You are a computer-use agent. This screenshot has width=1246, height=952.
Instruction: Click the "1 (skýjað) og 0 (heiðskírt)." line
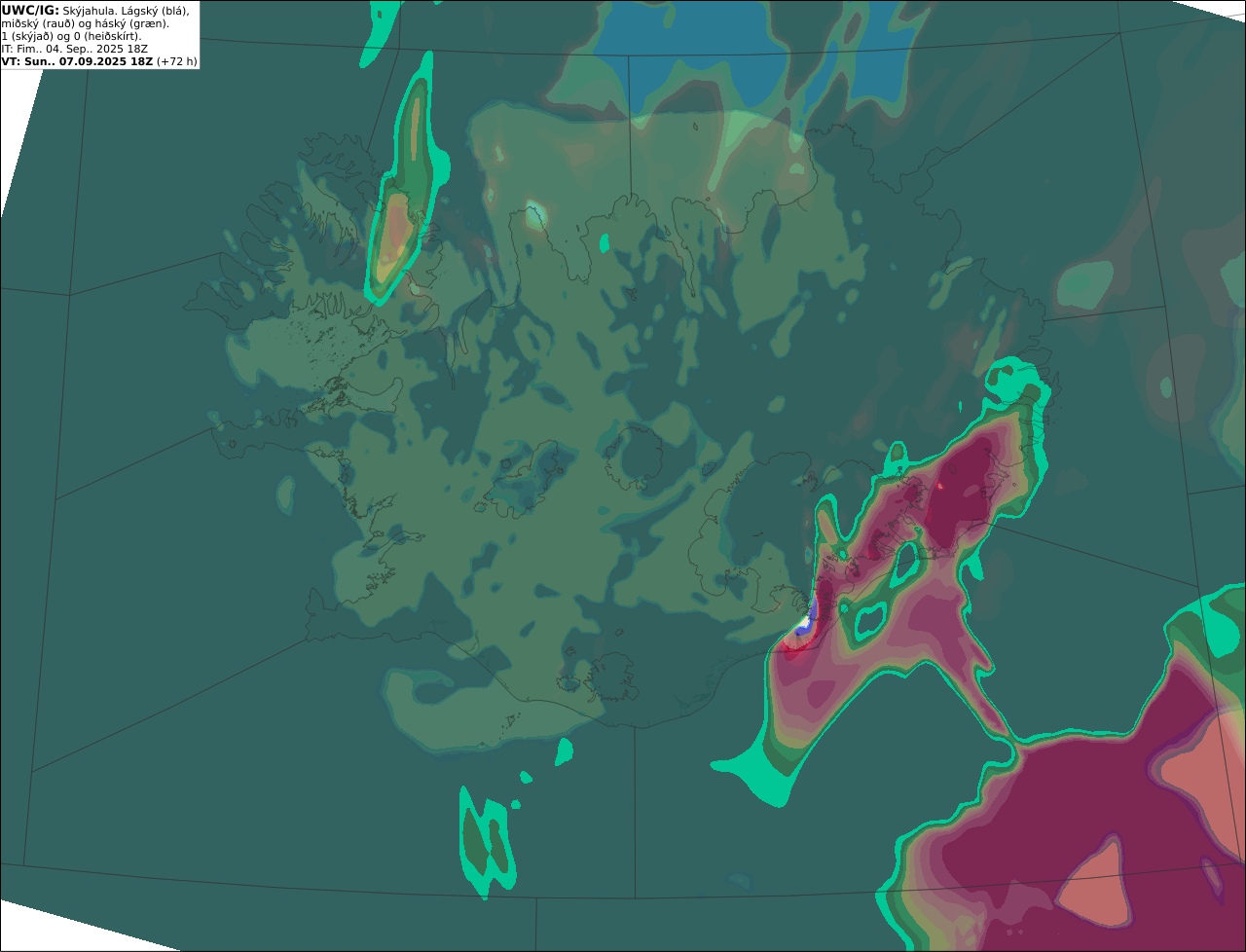tap(71, 35)
